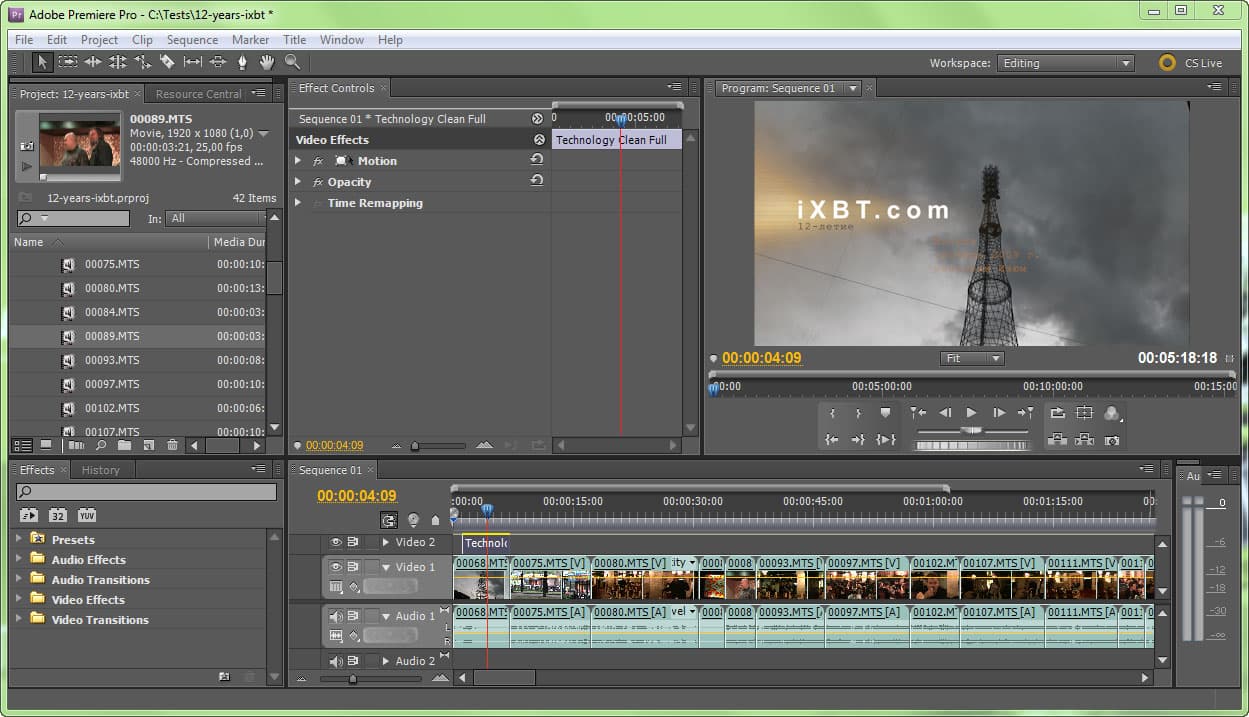Activate the Hand tool
The width and height of the screenshot is (1249, 717).
pos(267,62)
